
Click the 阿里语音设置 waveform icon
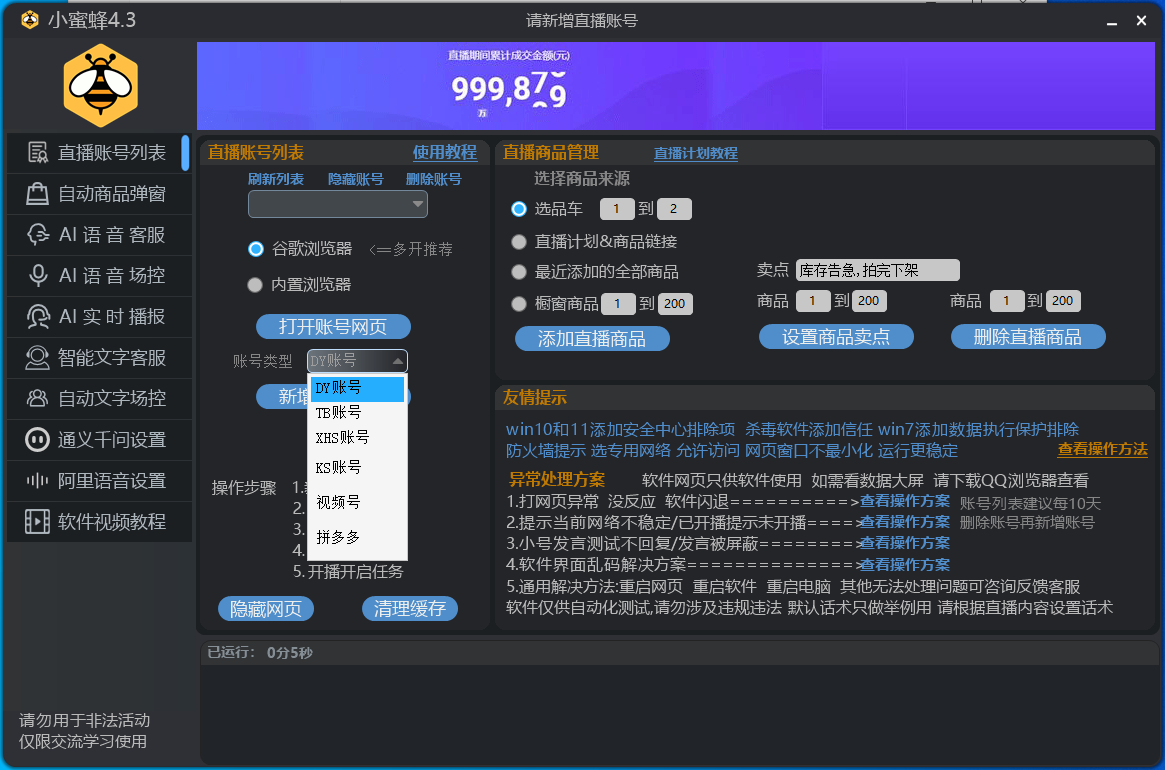[37, 481]
